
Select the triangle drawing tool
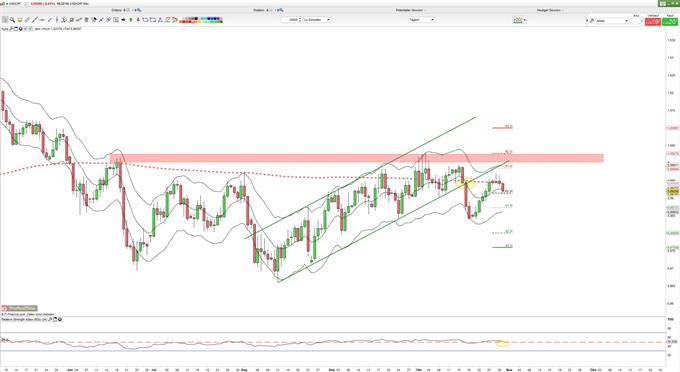(x=160, y=20)
